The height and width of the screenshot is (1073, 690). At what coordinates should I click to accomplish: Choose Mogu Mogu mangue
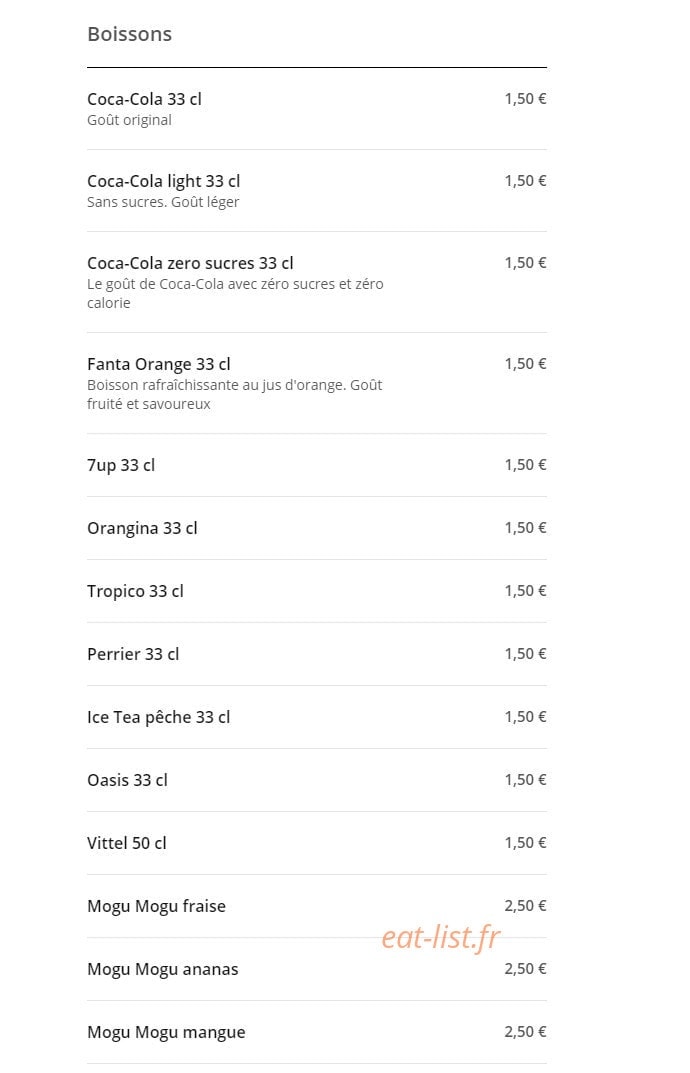[316, 1032]
